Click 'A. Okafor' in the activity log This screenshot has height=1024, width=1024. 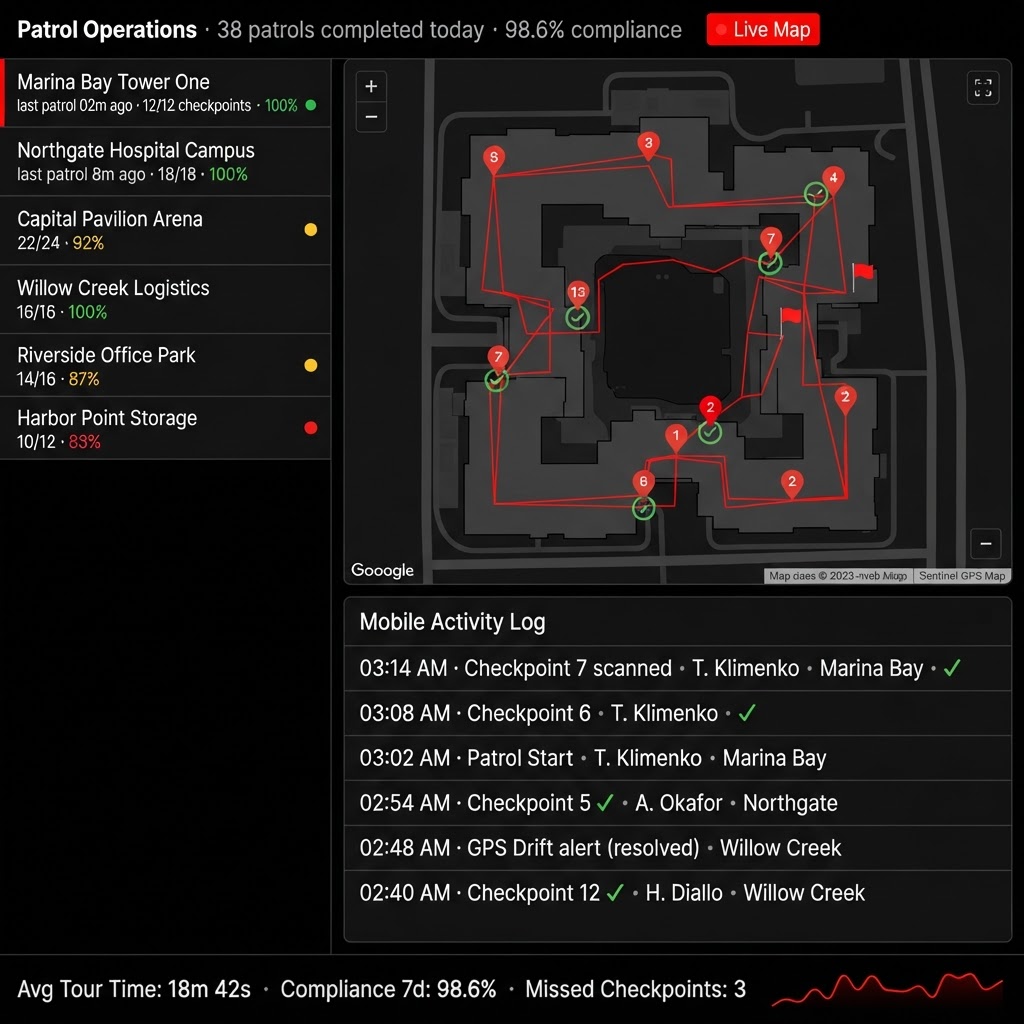[x=679, y=803]
